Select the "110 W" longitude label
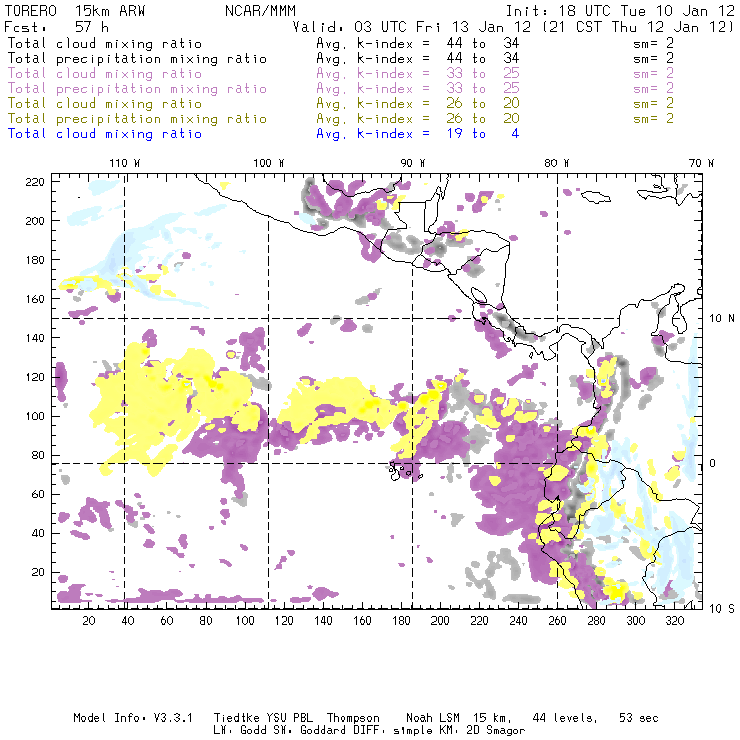The image size is (740, 740). [x=125, y=163]
